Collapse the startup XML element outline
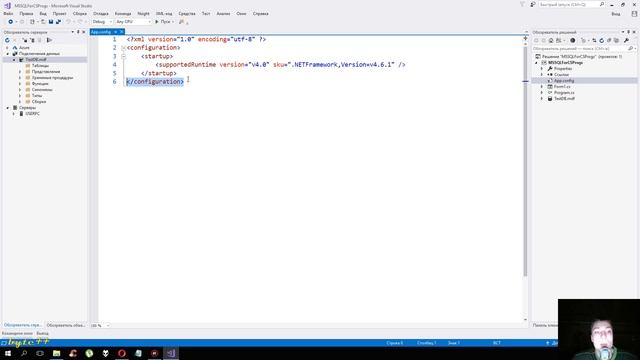The image size is (640, 360). (123, 56)
